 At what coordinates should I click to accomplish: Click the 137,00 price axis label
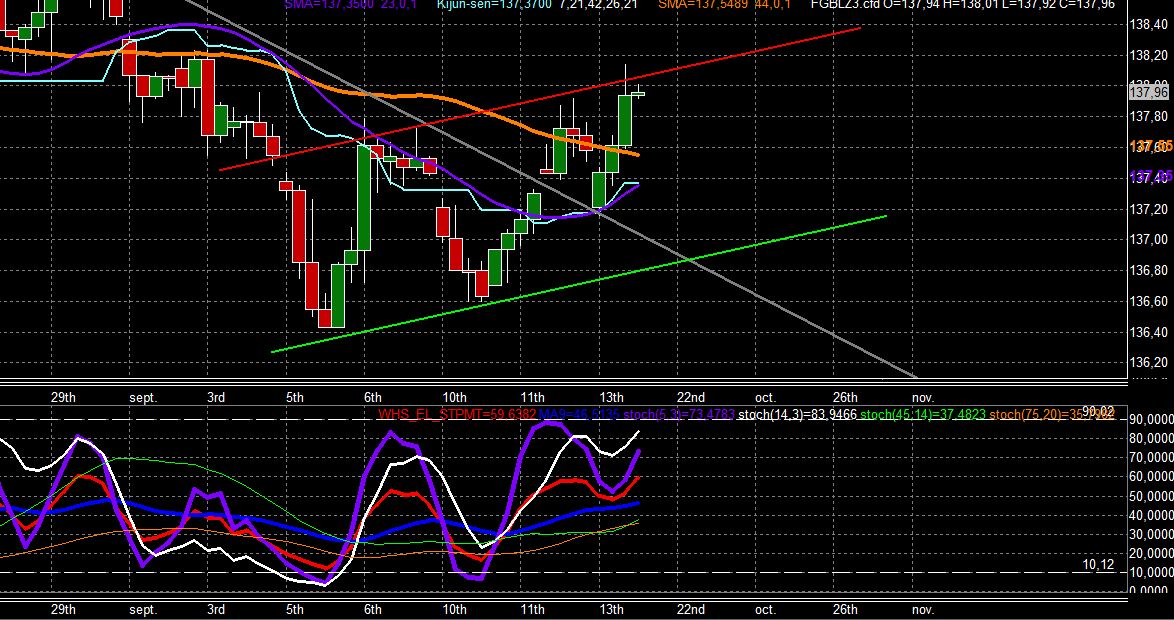[x=1148, y=240]
